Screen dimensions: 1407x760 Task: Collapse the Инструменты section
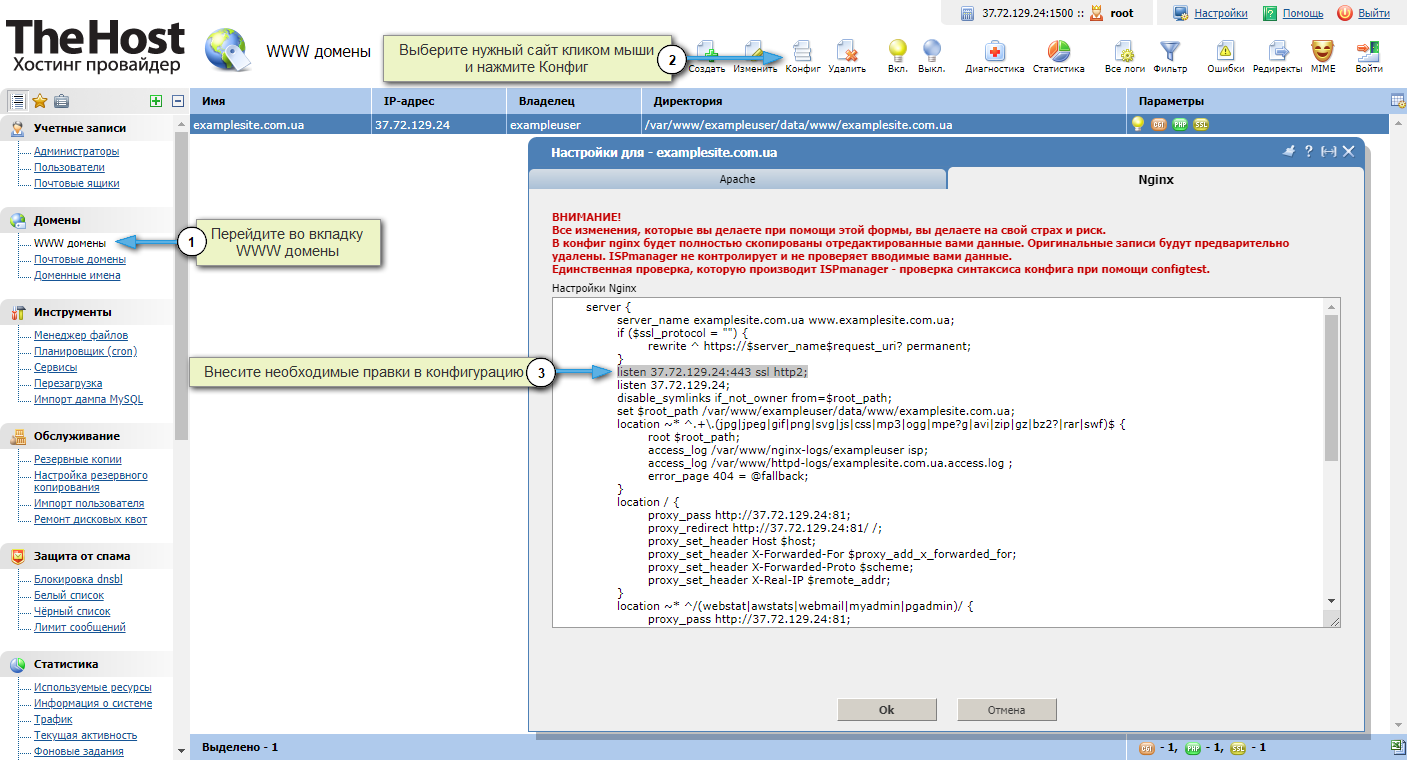[72, 312]
